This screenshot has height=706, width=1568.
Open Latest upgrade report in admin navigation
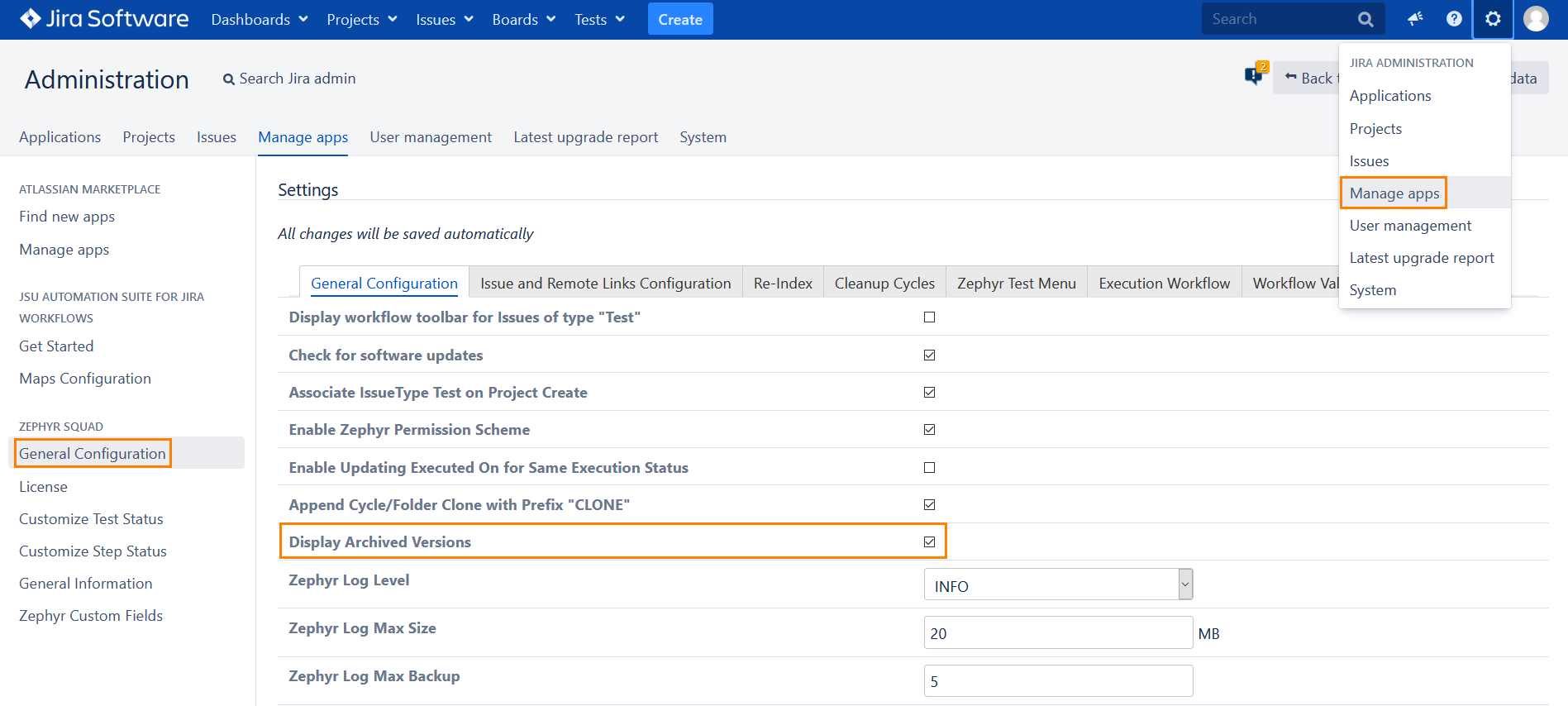coord(586,137)
